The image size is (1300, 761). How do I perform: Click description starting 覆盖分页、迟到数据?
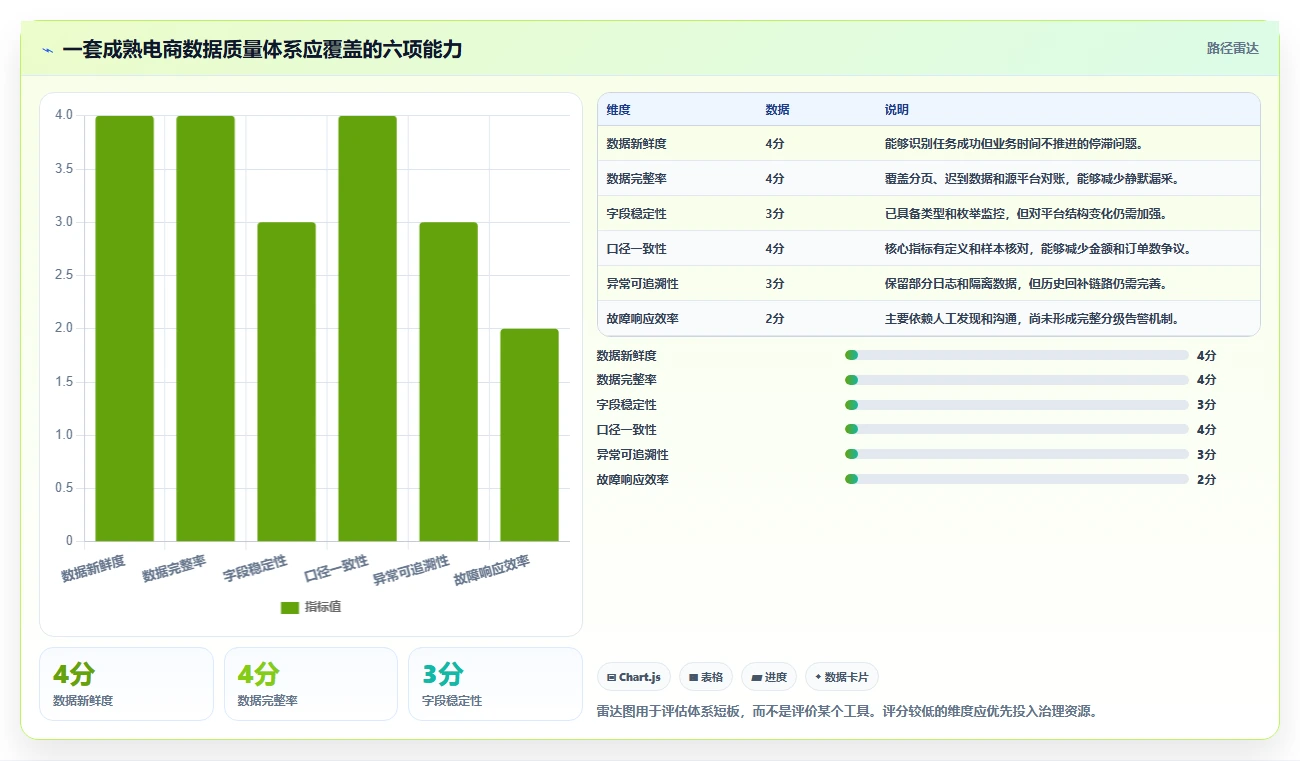coord(1033,179)
